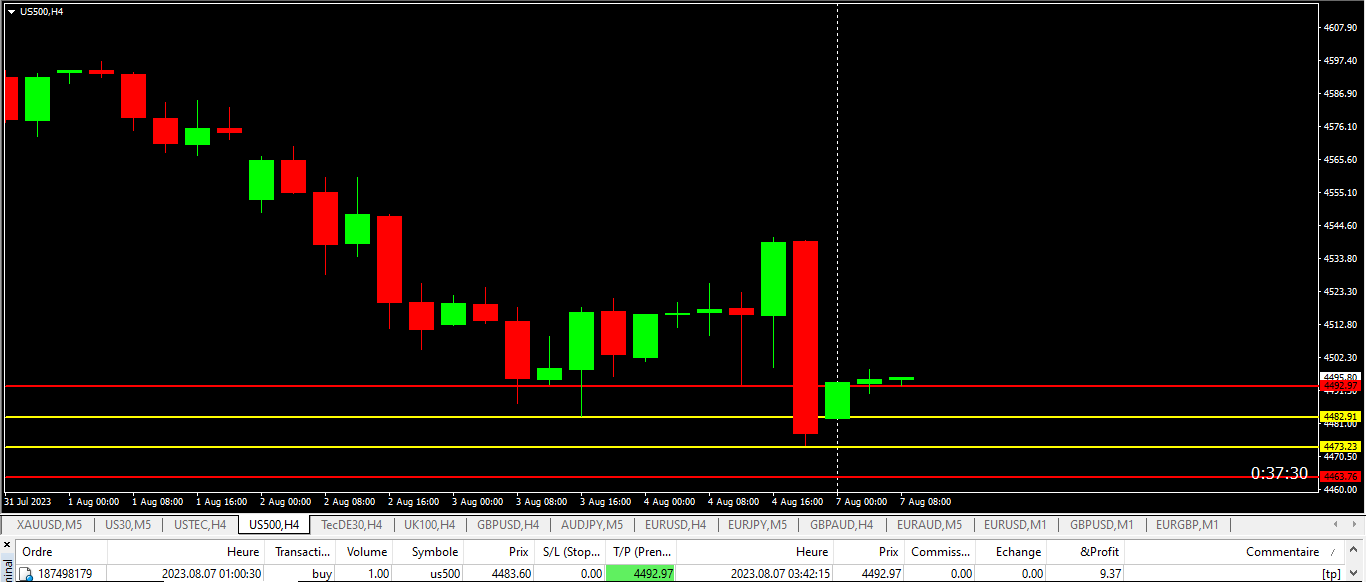Open the EURUSD,M1 chart tab
Image resolution: width=1366 pixels, height=582 pixels.
pyautogui.click(x=1015, y=525)
